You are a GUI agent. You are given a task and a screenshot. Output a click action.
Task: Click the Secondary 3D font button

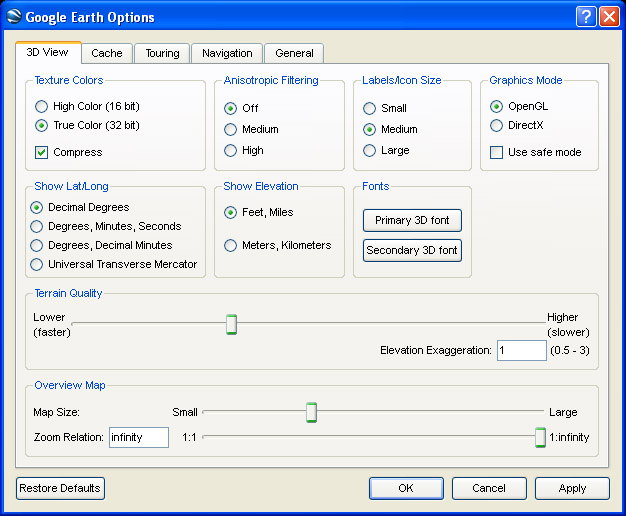[412, 250]
